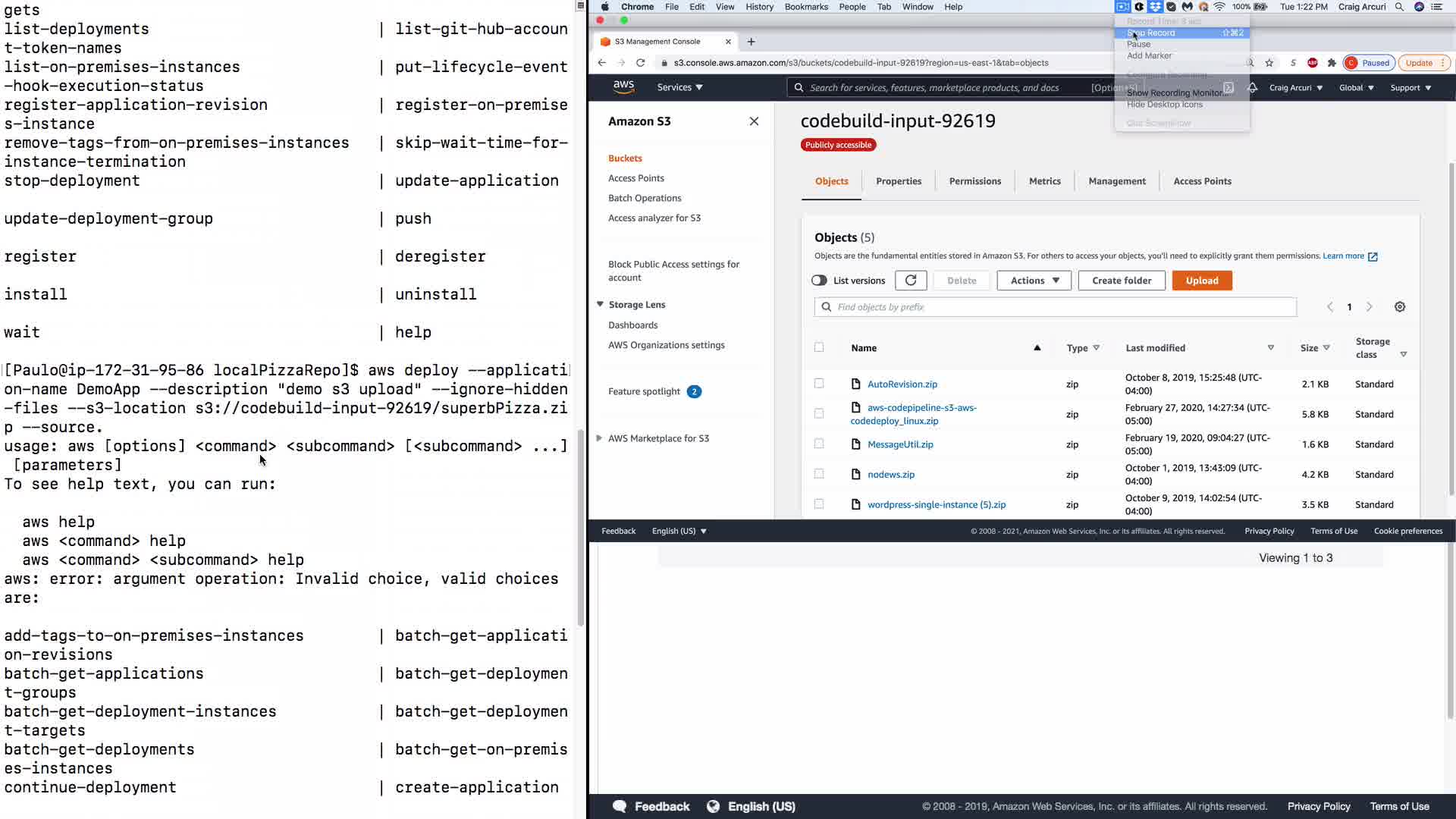
Task: Open Chrome's Bookmarks menu
Action: click(805, 7)
